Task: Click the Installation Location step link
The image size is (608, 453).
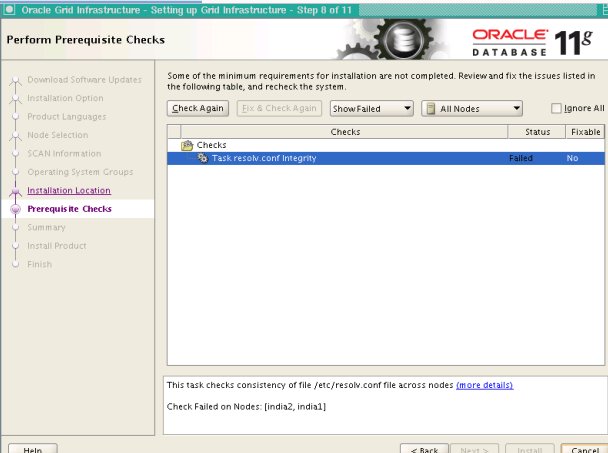Action: [69, 190]
